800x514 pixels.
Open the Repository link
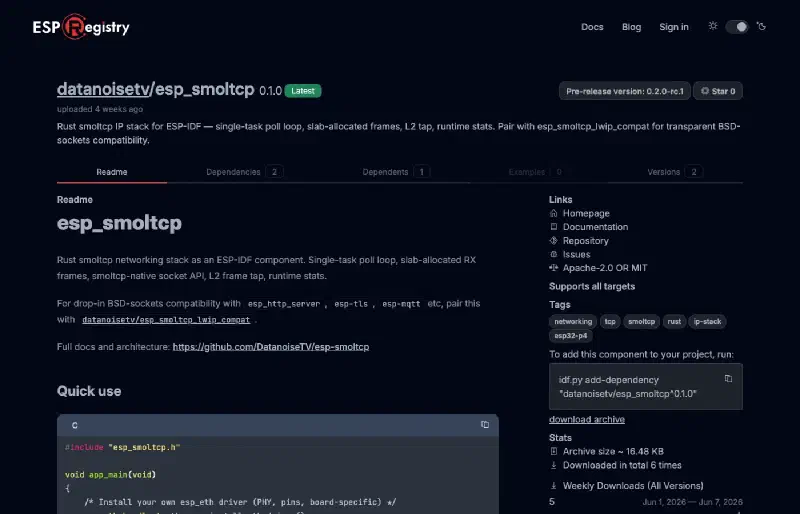point(585,240)
